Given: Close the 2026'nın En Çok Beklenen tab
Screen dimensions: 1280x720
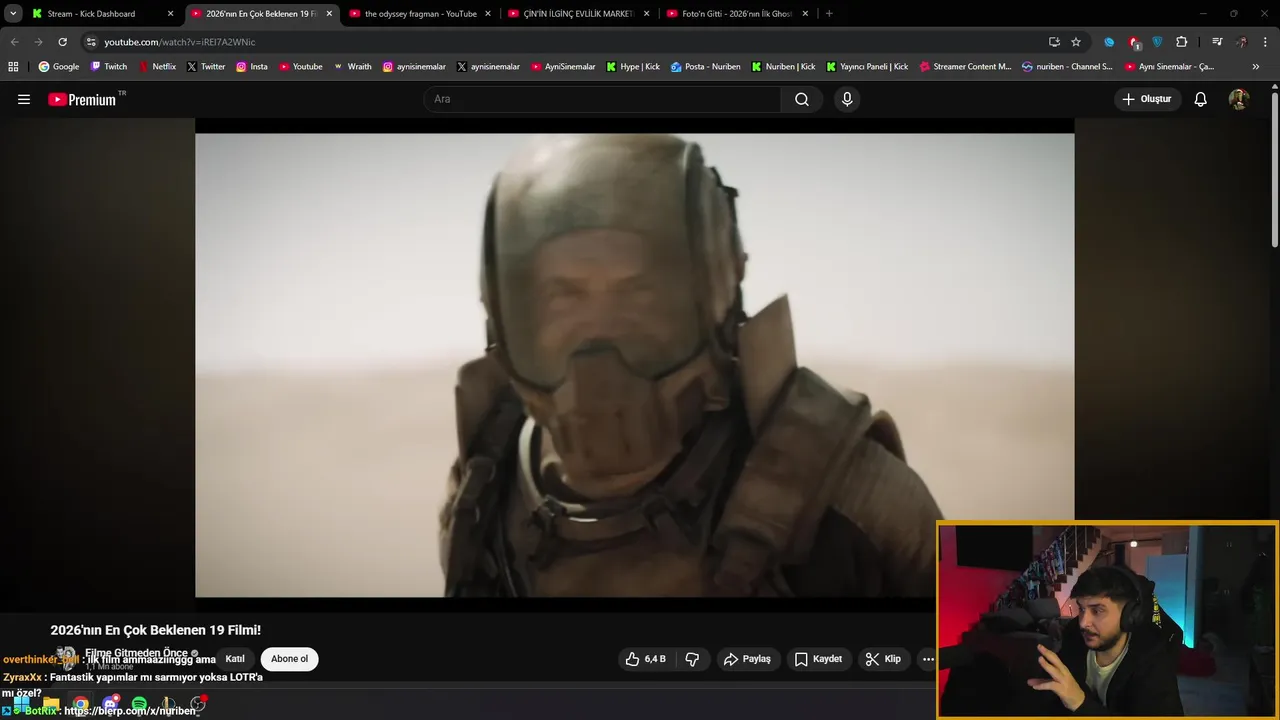Looking at the screenshot, I should point(329,14).
